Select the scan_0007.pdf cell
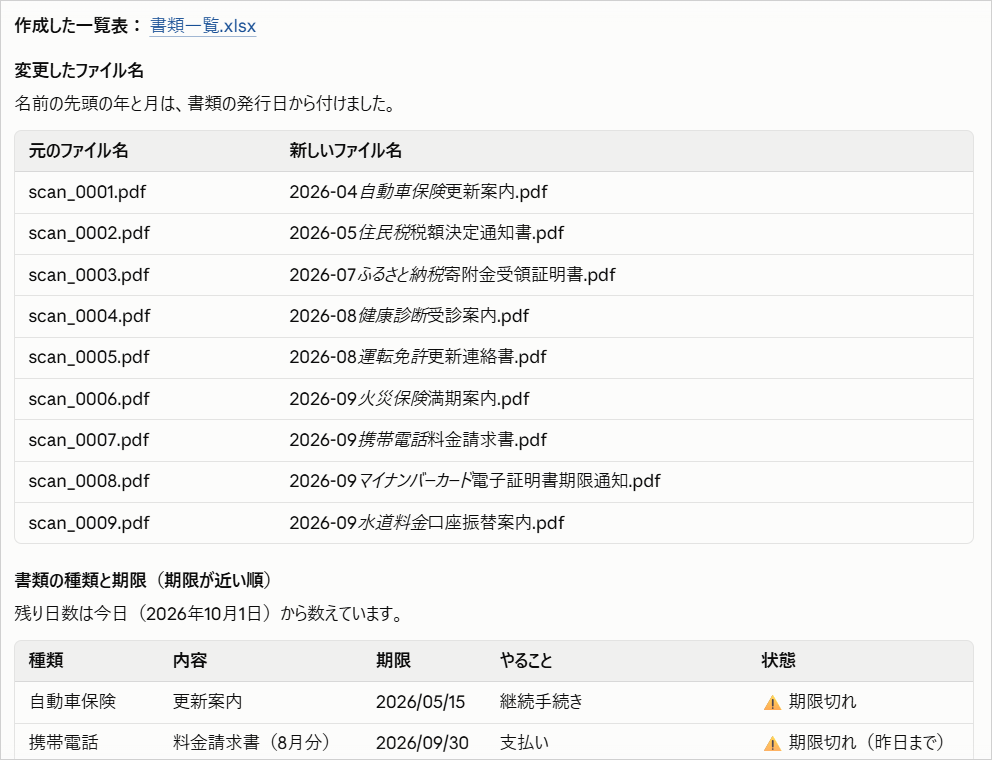The height and width of the screenshot is (760, 992). [89, 440]
